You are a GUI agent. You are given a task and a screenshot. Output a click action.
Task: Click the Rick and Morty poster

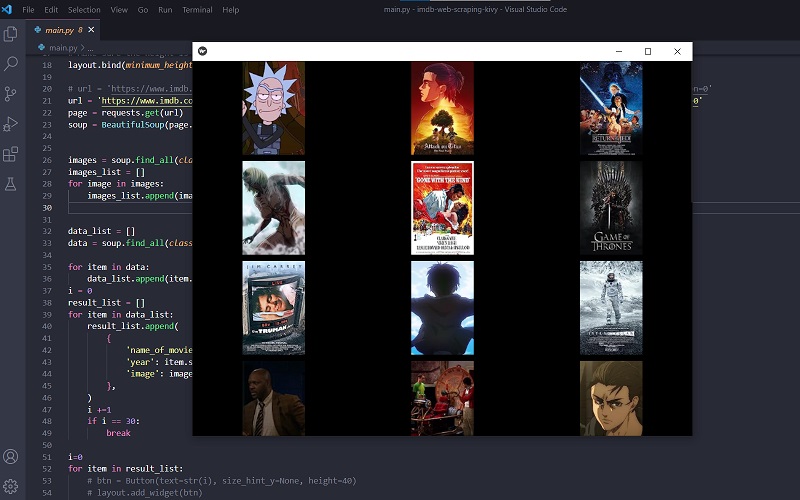[273, 108]
